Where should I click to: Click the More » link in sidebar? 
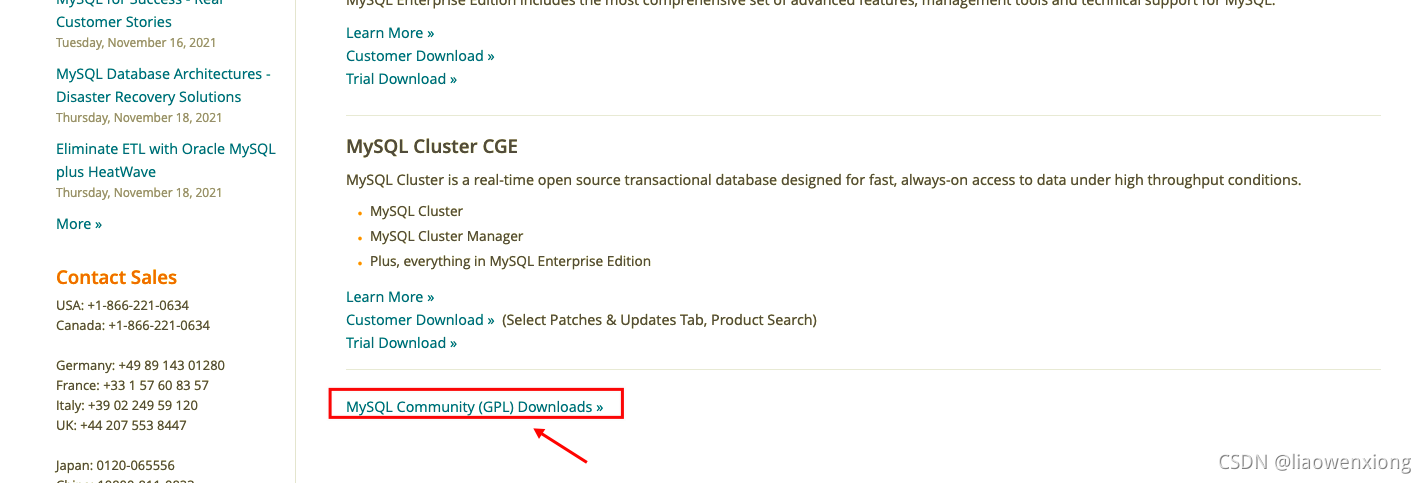79,224
